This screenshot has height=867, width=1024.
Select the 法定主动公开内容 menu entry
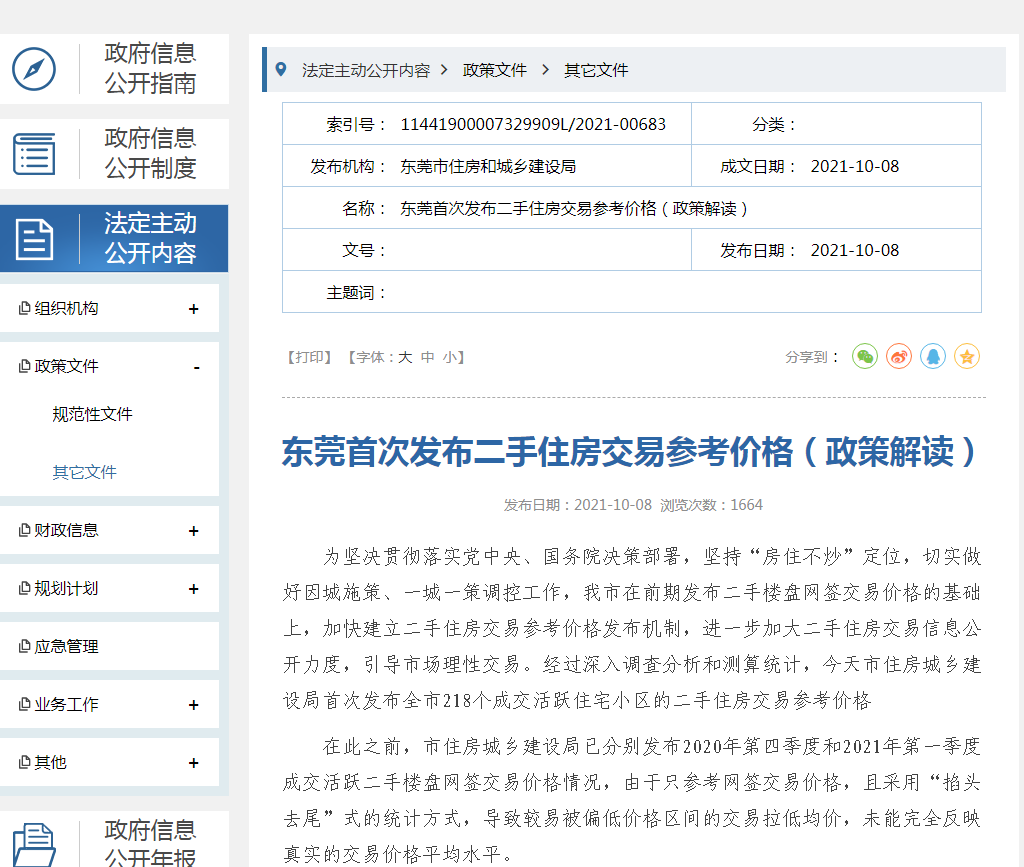click(114, 238)
